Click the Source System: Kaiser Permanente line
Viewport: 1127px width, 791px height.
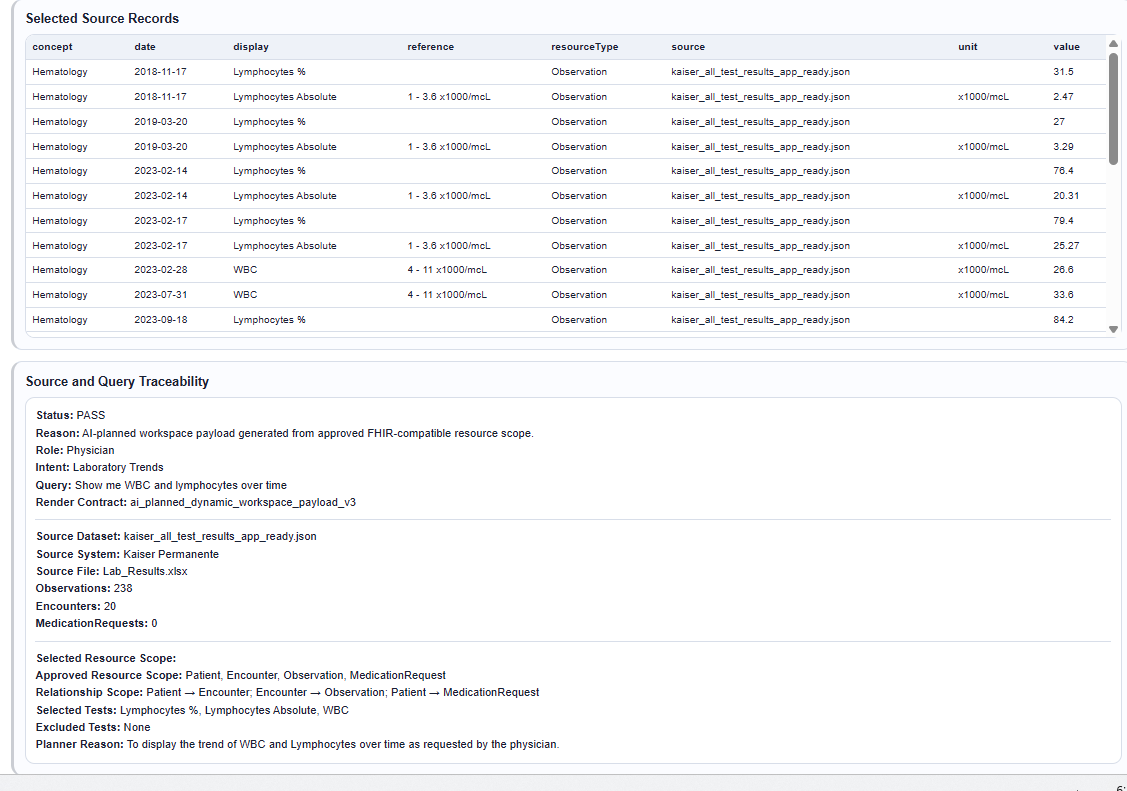click(x=127, y=554)
